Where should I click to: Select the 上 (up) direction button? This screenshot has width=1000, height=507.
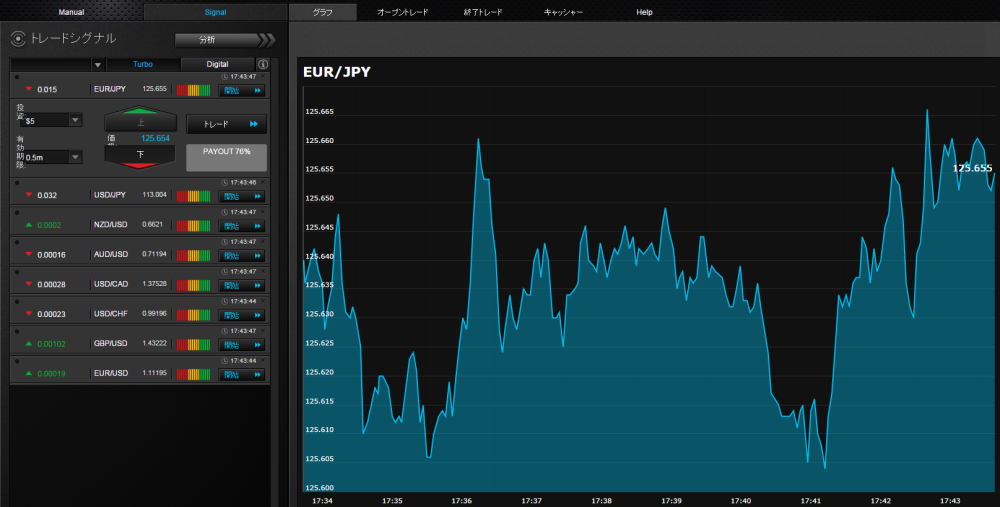click(x=140, y=119)
